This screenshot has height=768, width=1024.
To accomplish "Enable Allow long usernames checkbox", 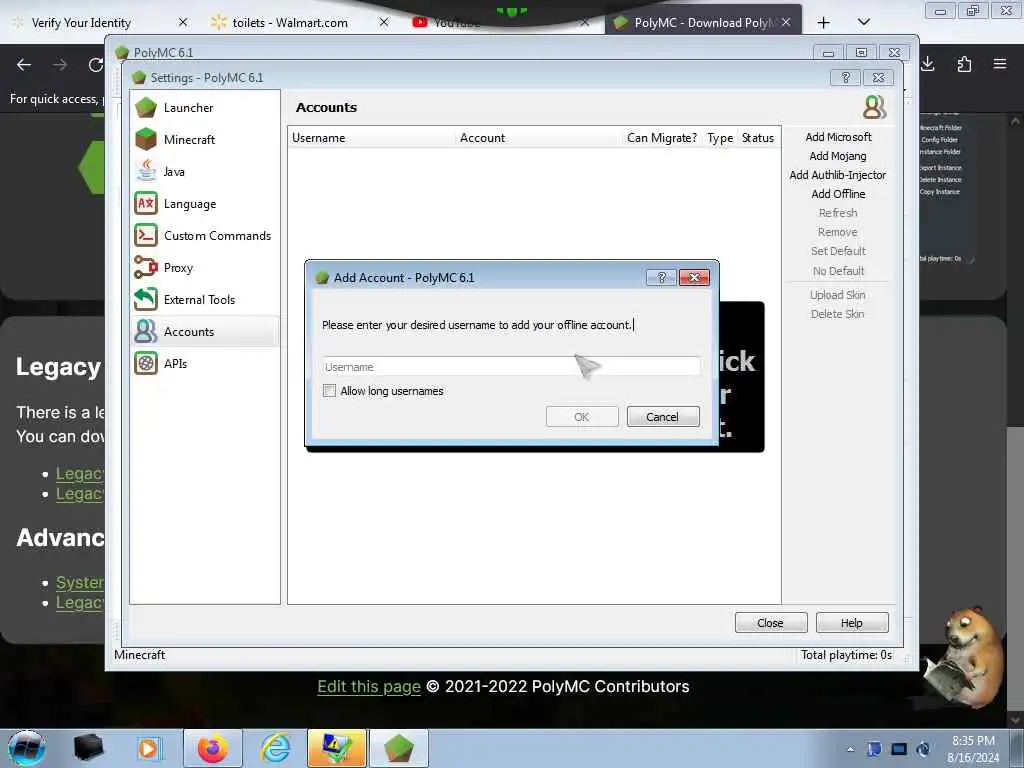I will tap(329, 391).
